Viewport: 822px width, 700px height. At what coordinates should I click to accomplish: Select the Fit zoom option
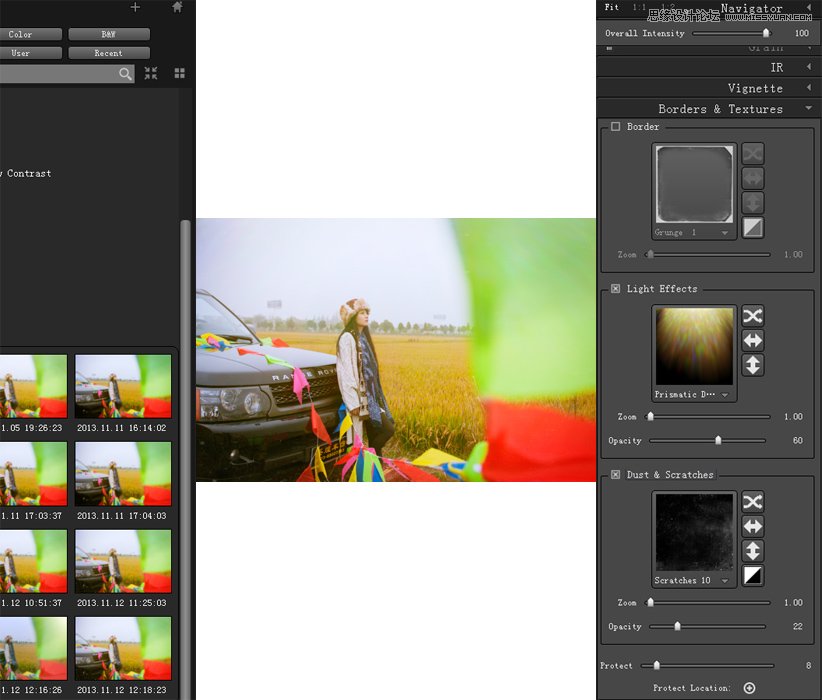[x=612, y=7]
